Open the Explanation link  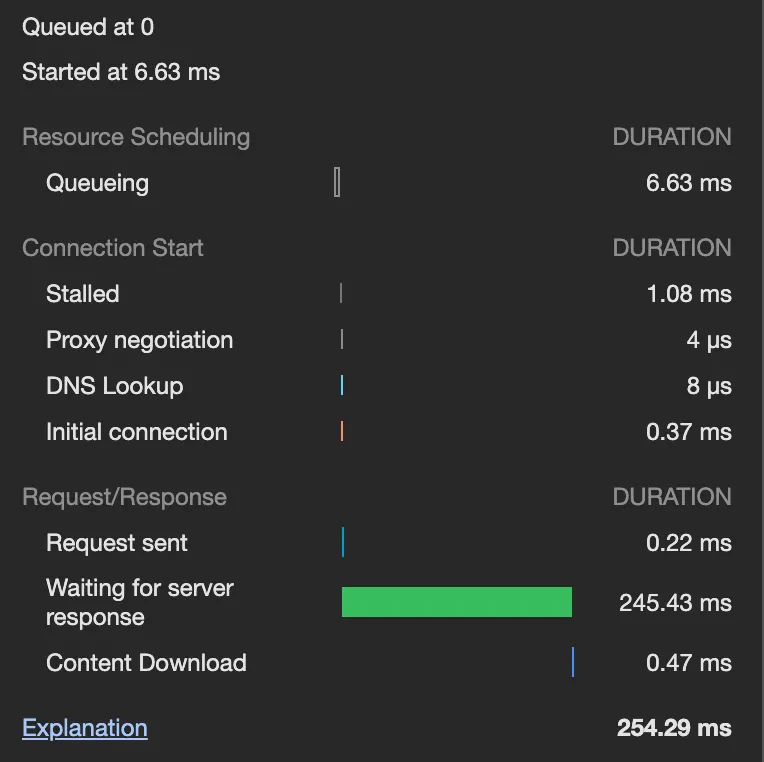coord(85,728)
